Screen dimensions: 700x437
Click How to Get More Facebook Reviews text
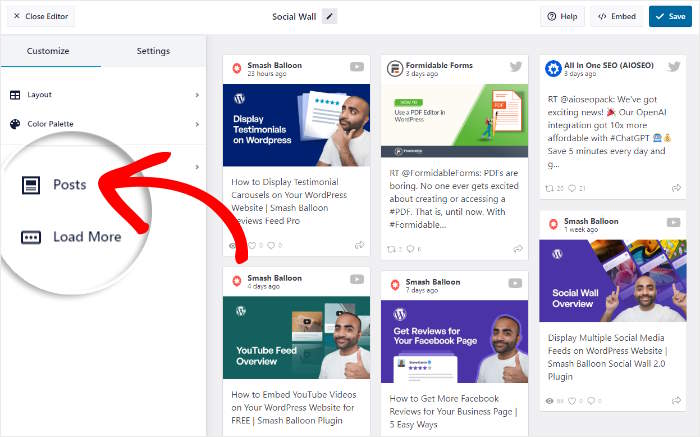click(x=453, y=412)
